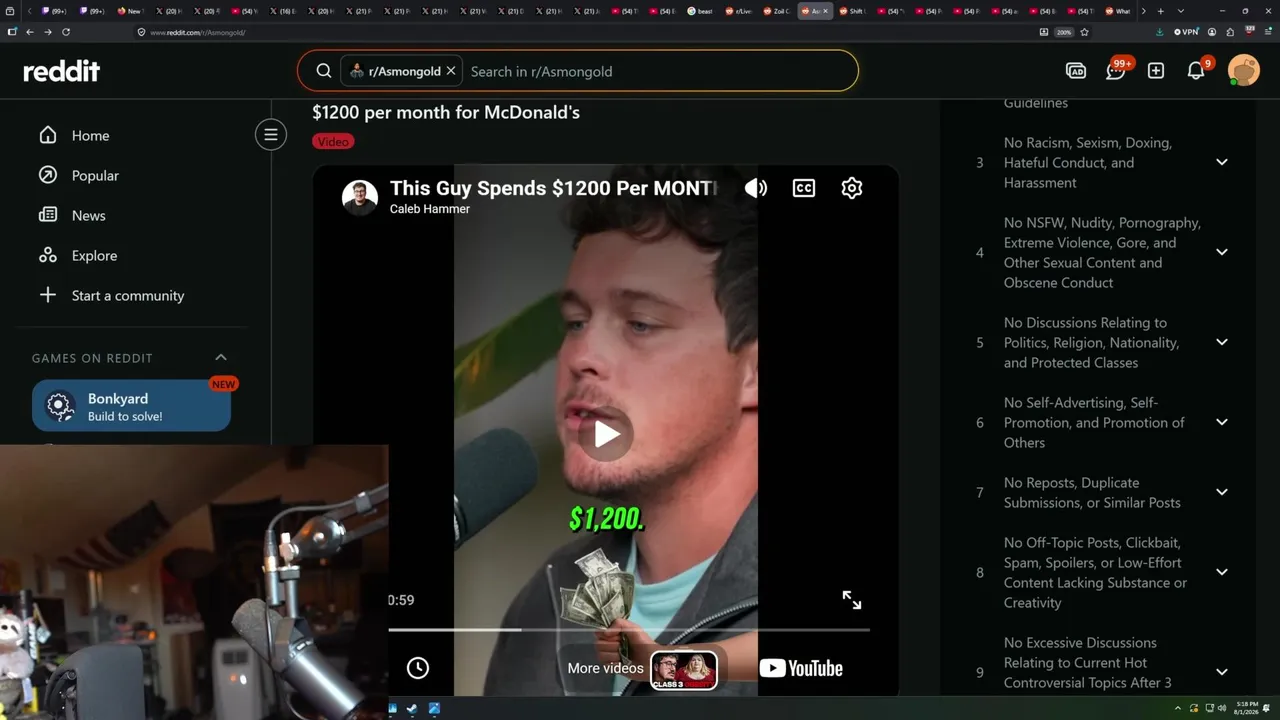The image size is (1280, 720).
Task: Open the taskbar clock and date
Action: pyautogui.click(x=1246, y=708)
